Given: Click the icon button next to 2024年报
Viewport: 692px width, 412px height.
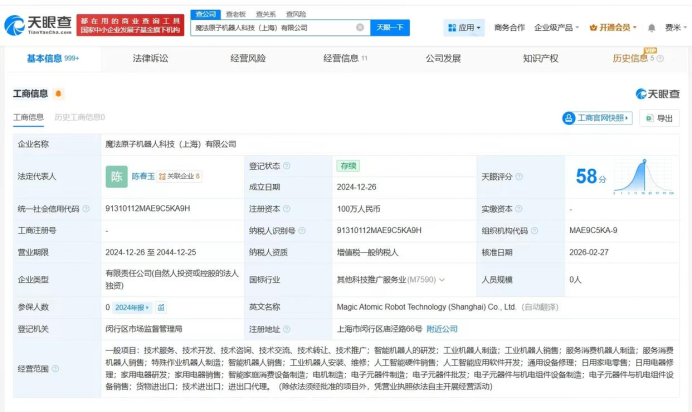Looking at the screenshot, I should (x=161, y=307).
